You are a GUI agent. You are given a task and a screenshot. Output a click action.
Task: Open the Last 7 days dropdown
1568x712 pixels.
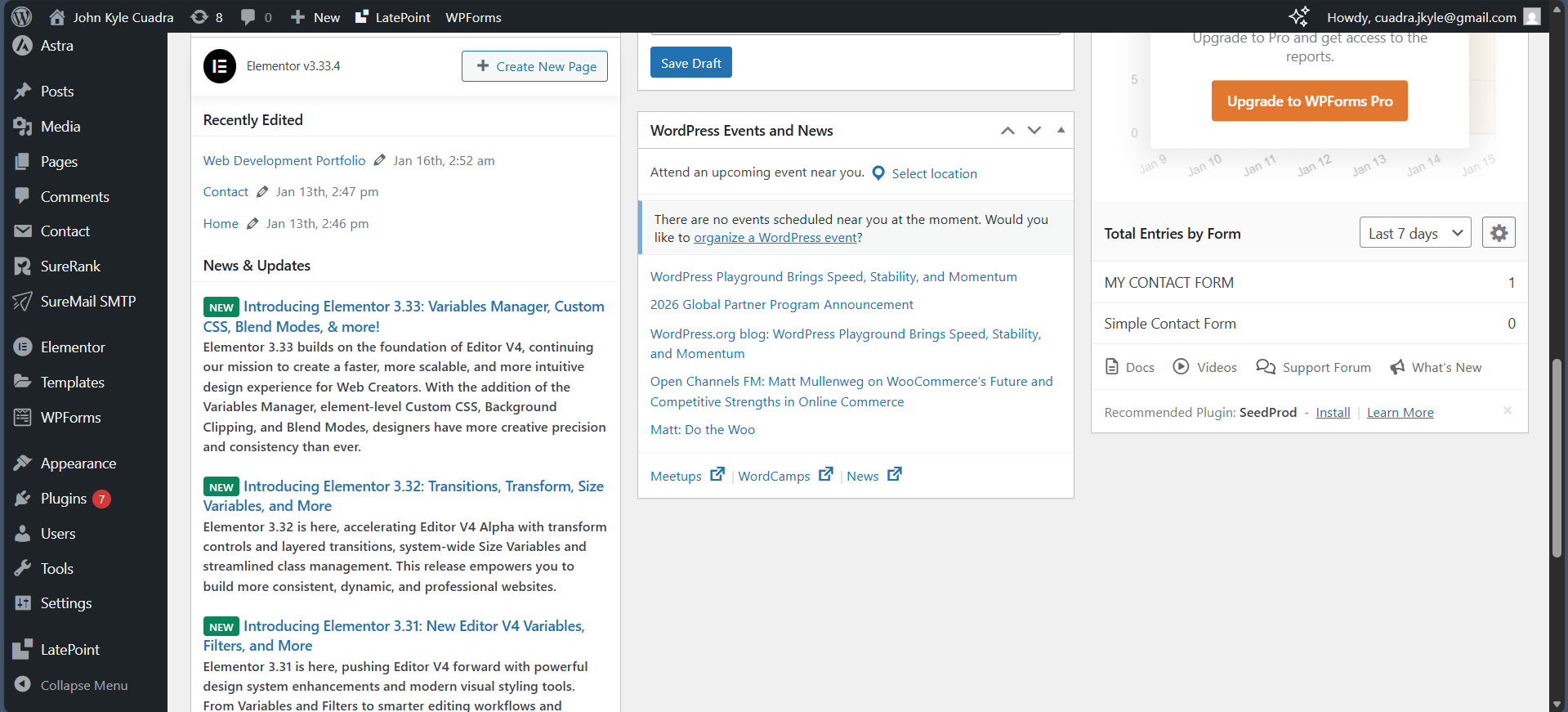(1414, 233)
